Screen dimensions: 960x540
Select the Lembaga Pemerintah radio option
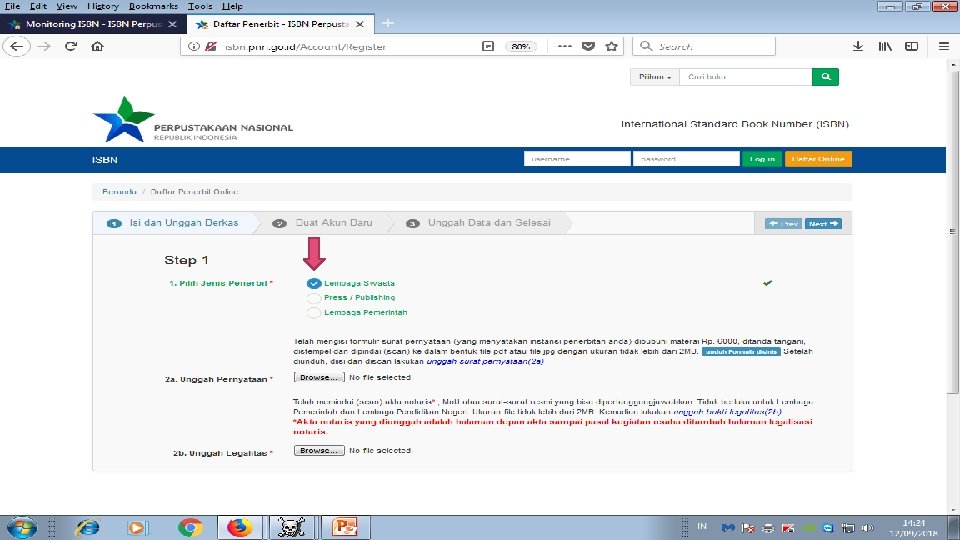(313, 313)
